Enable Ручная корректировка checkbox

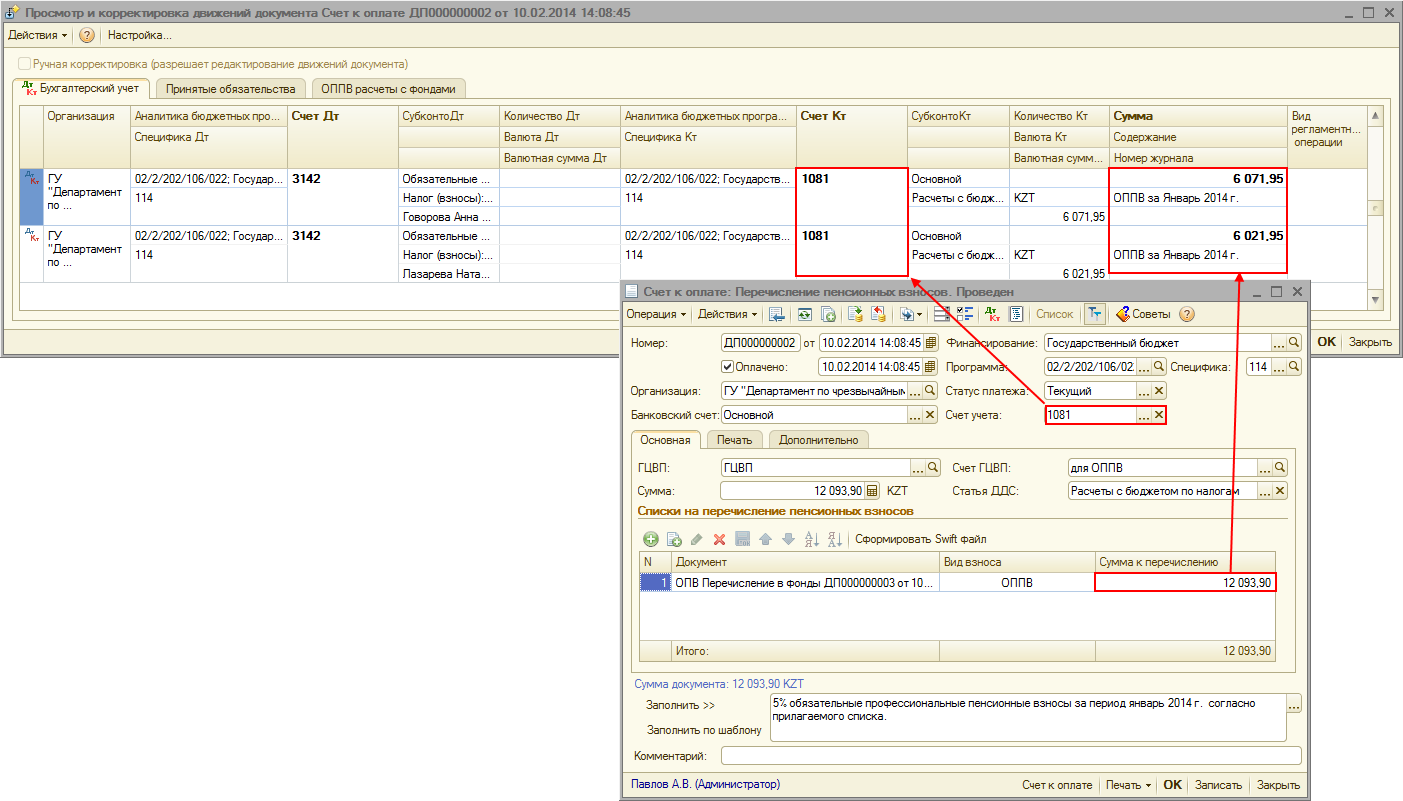coord(25,63)
